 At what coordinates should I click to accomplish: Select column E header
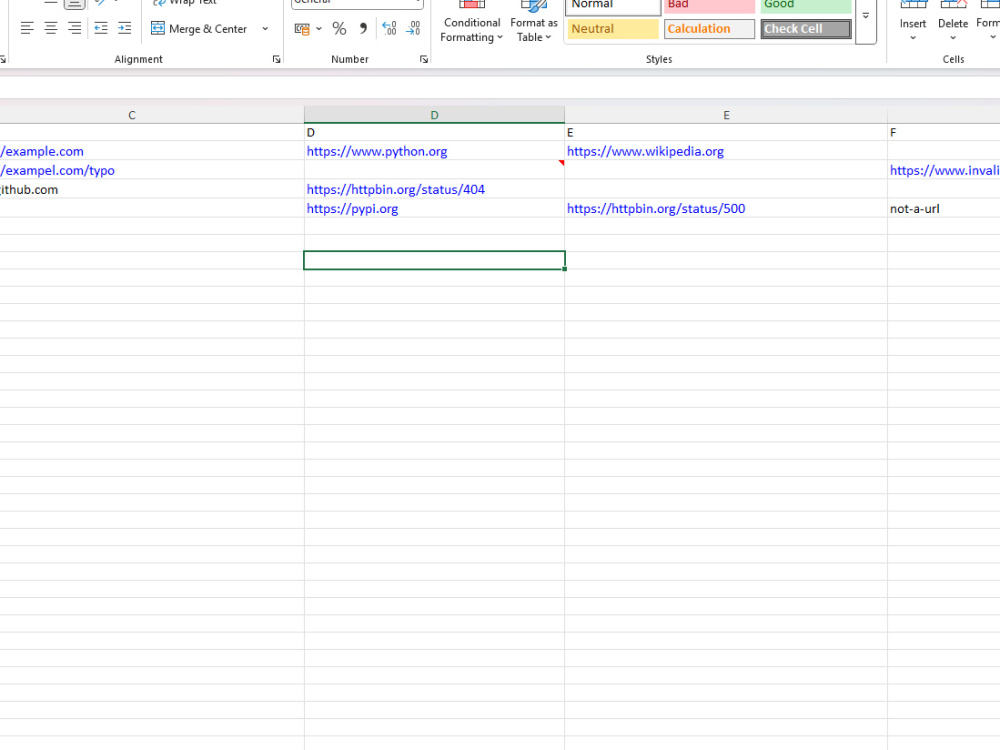pos(726,115)
